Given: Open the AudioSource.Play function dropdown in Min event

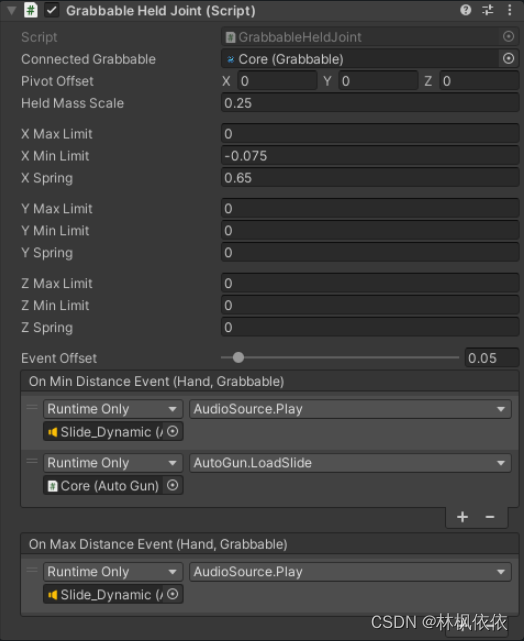Looking at the screenshot, I should [350, 409].
